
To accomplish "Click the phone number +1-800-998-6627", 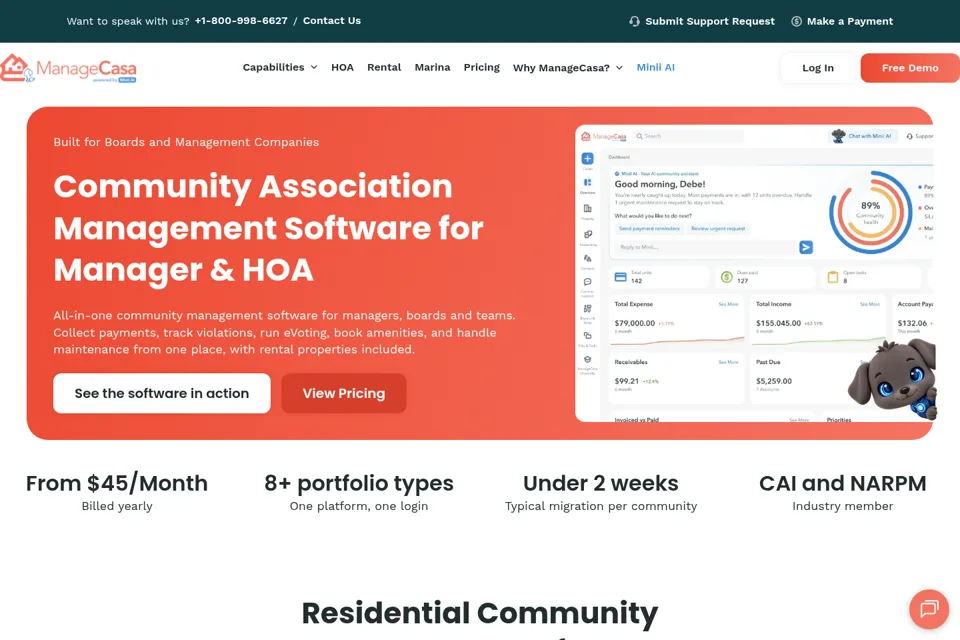I will pos(241,21).
